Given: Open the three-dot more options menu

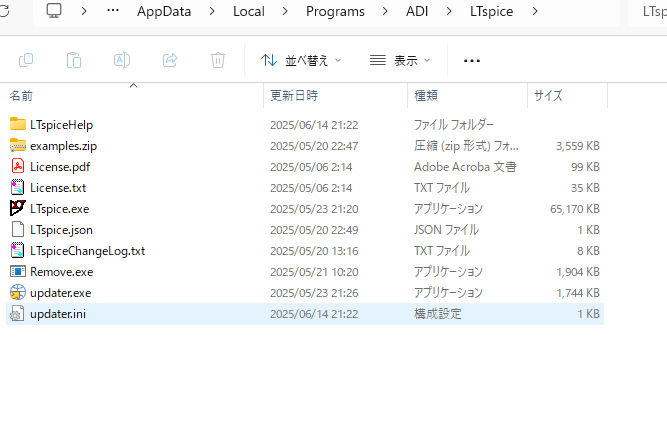Looking at the screenshot, I should click(x=472, y=60).
